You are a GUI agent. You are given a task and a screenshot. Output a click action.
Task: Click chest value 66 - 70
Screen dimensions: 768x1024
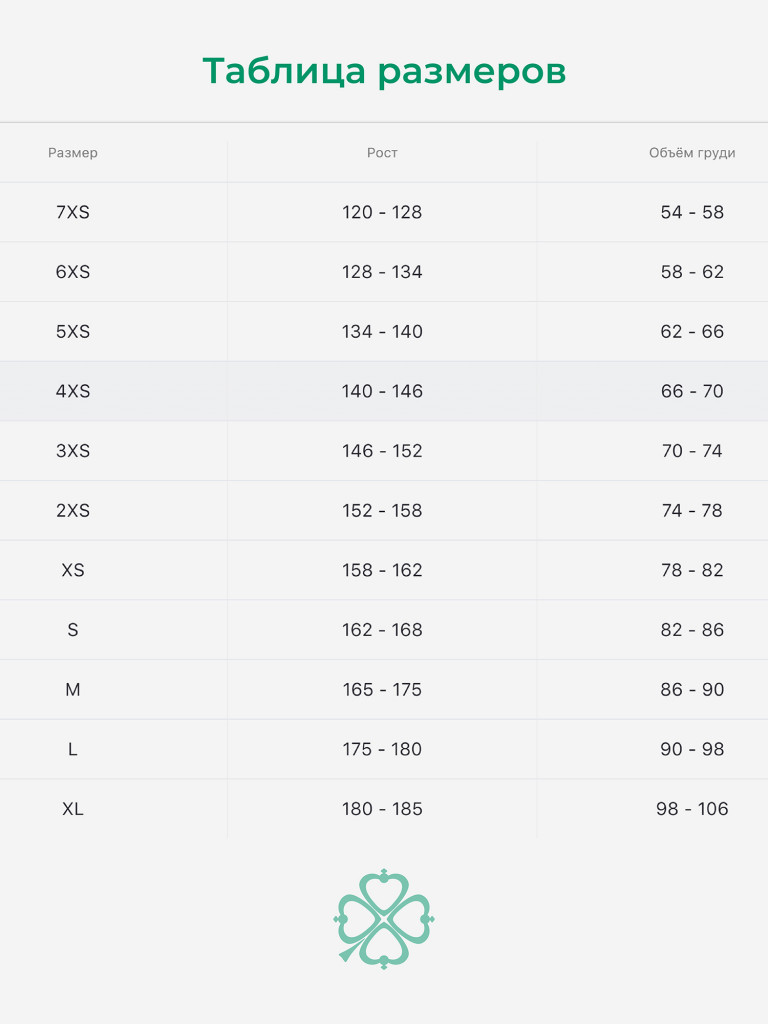tap(692, 391)
